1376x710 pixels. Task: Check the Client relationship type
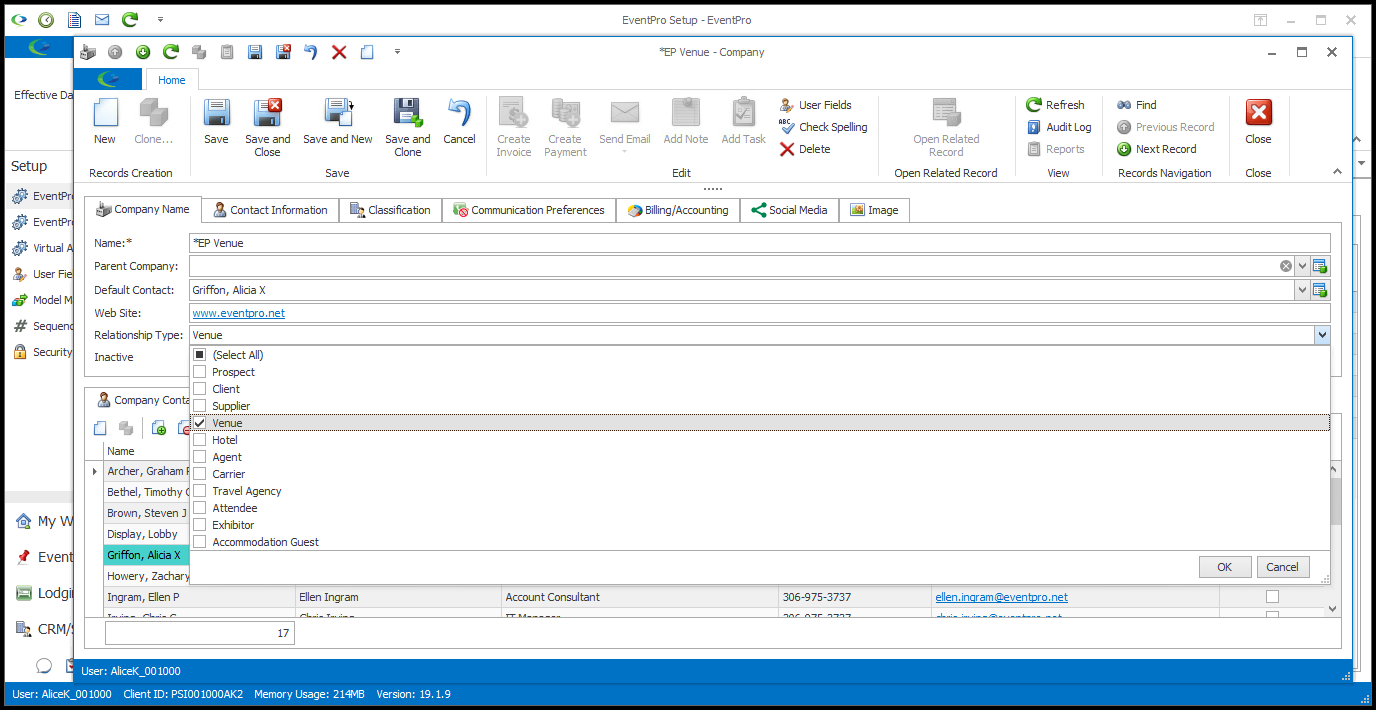pos(200,389)
